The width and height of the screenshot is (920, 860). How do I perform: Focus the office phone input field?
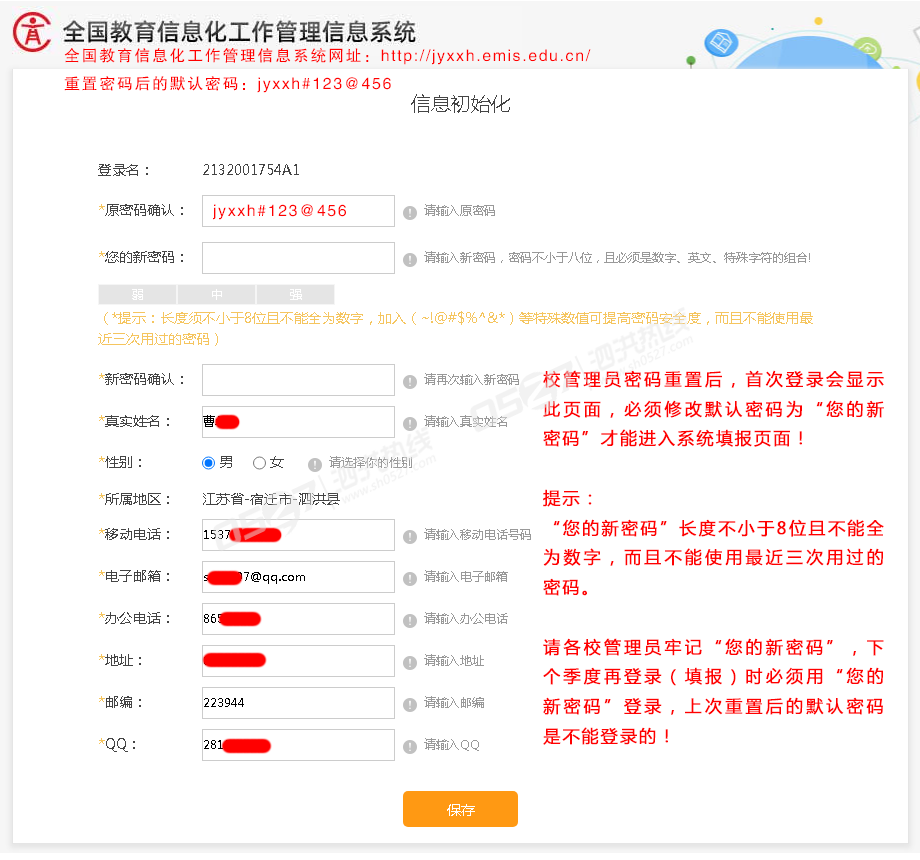[298, 619]
